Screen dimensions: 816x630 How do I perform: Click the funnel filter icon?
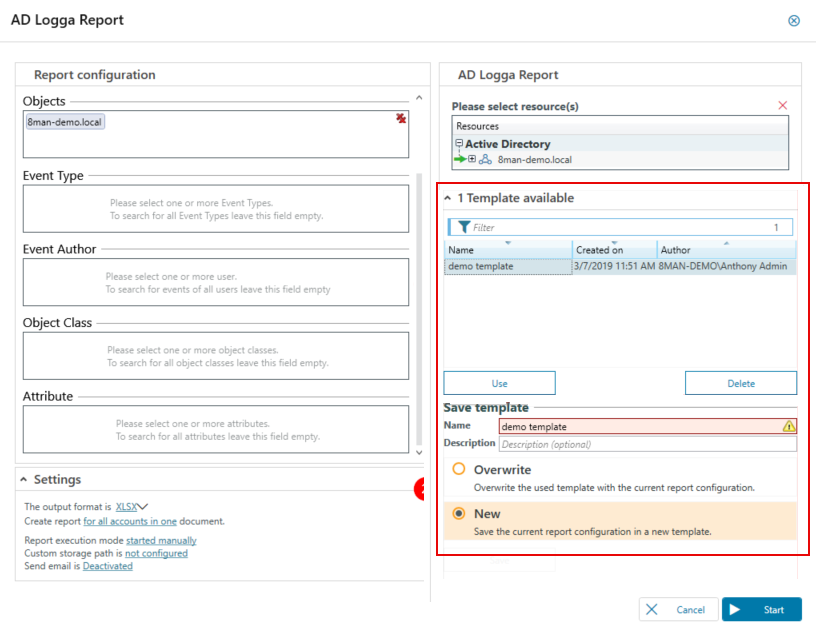coord(464,227)
